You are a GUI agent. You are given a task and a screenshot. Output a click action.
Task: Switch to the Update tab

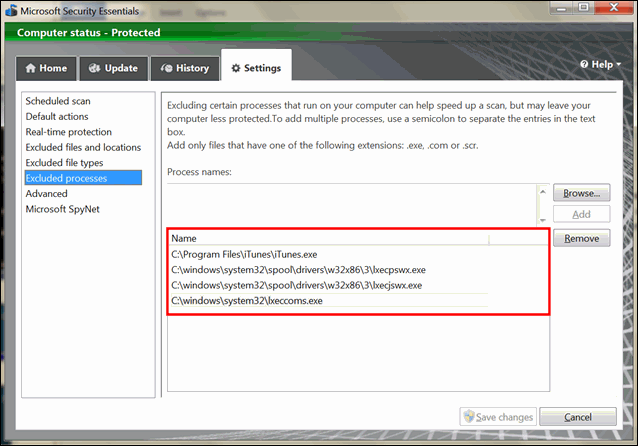coord(114,68)
